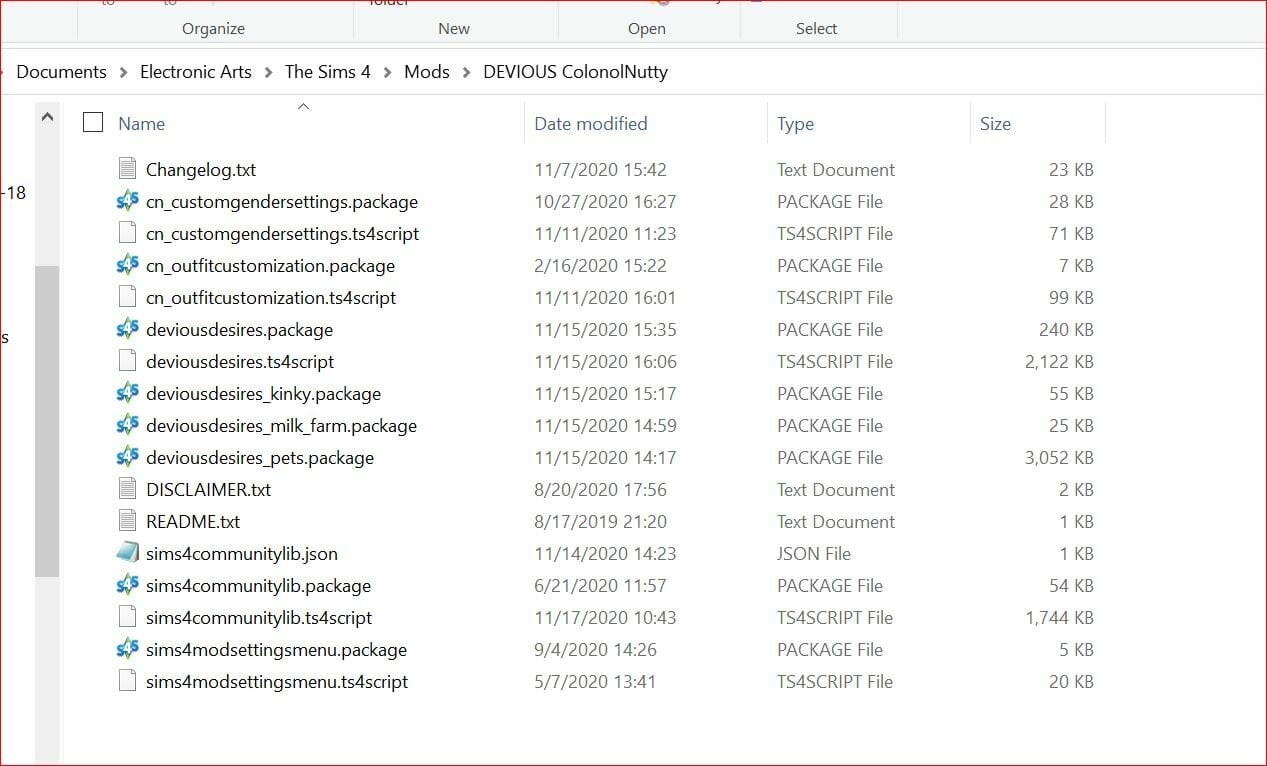The image size is (1267, 766).
Task: Open the Select ribbon group
Action: click(x=816, y=29)
